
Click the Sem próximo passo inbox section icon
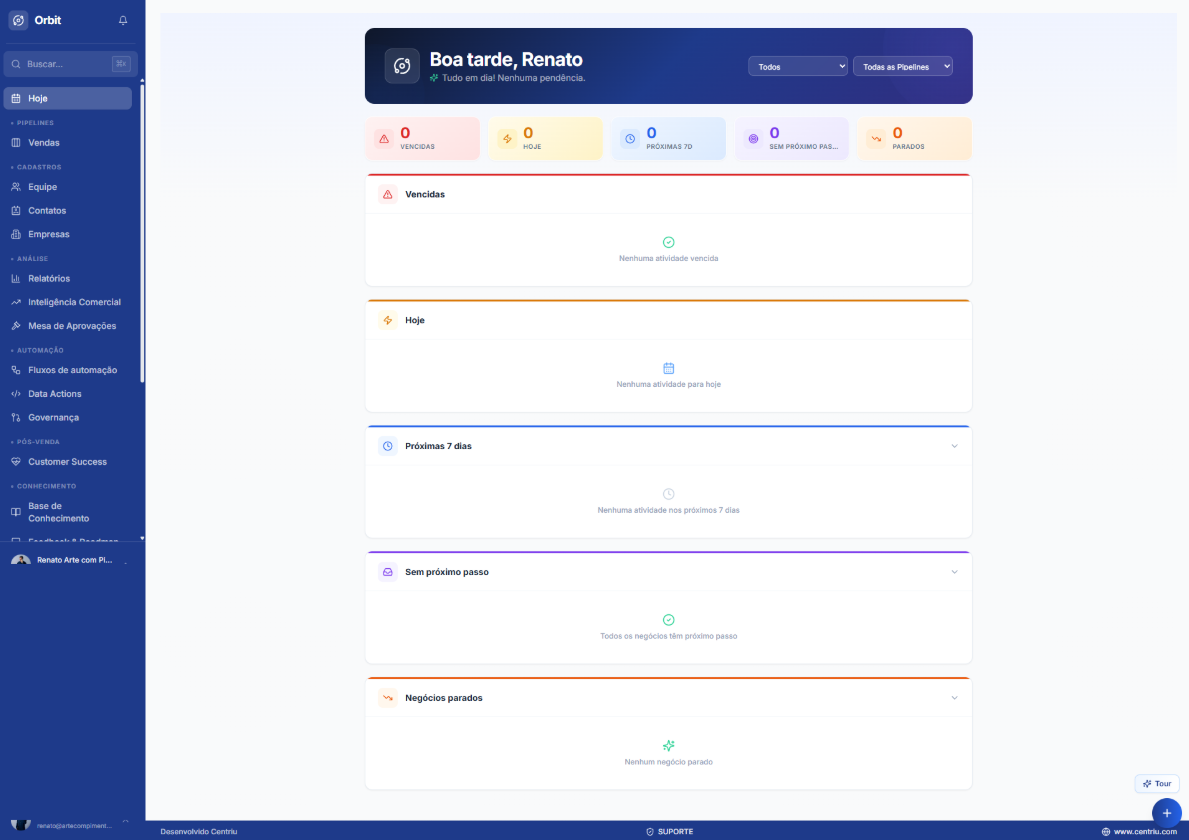387,572
